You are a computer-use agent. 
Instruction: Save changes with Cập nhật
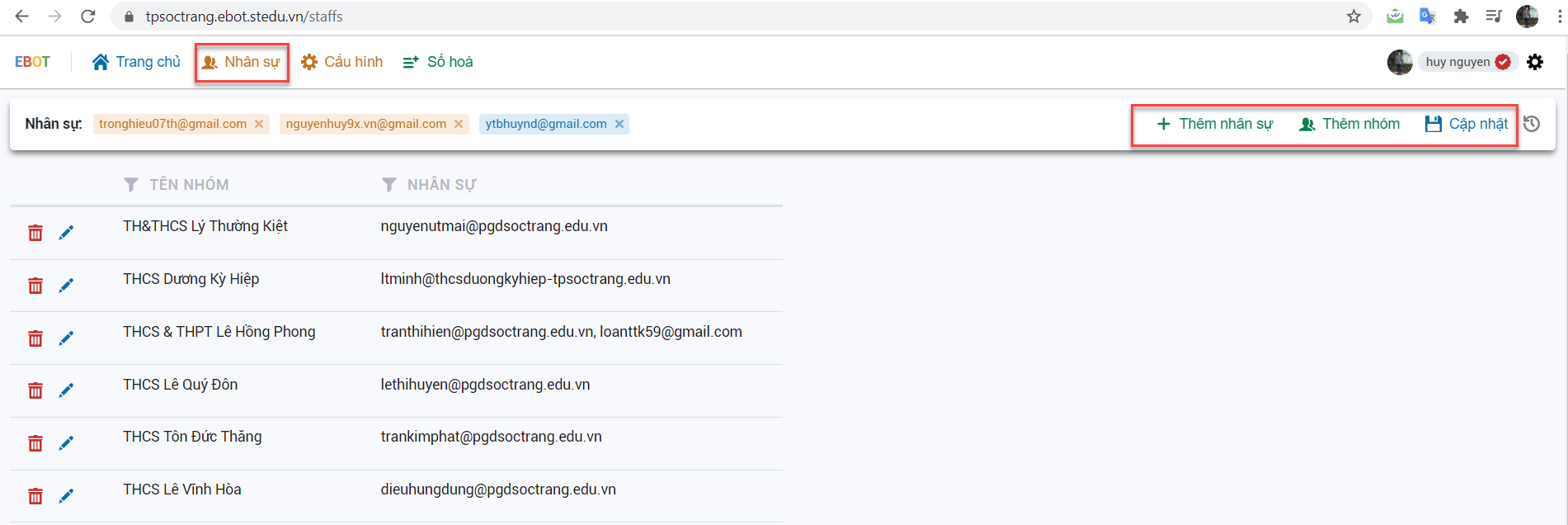point(1467,124)
